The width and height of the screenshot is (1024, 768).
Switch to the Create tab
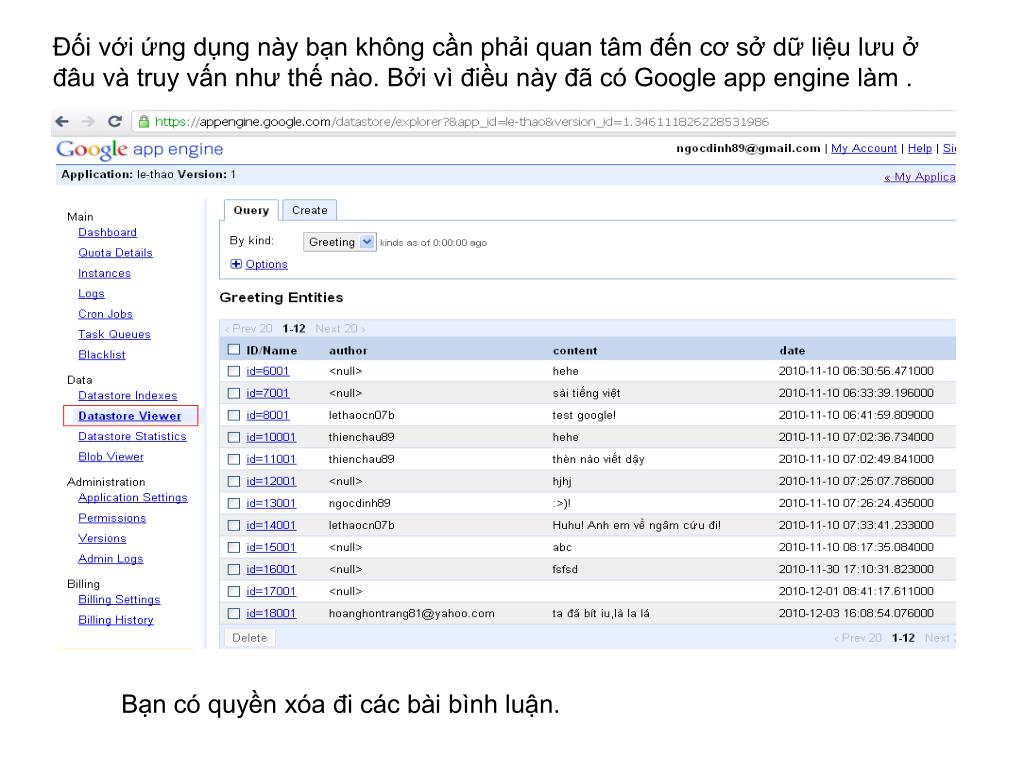(x=310, y=210)
